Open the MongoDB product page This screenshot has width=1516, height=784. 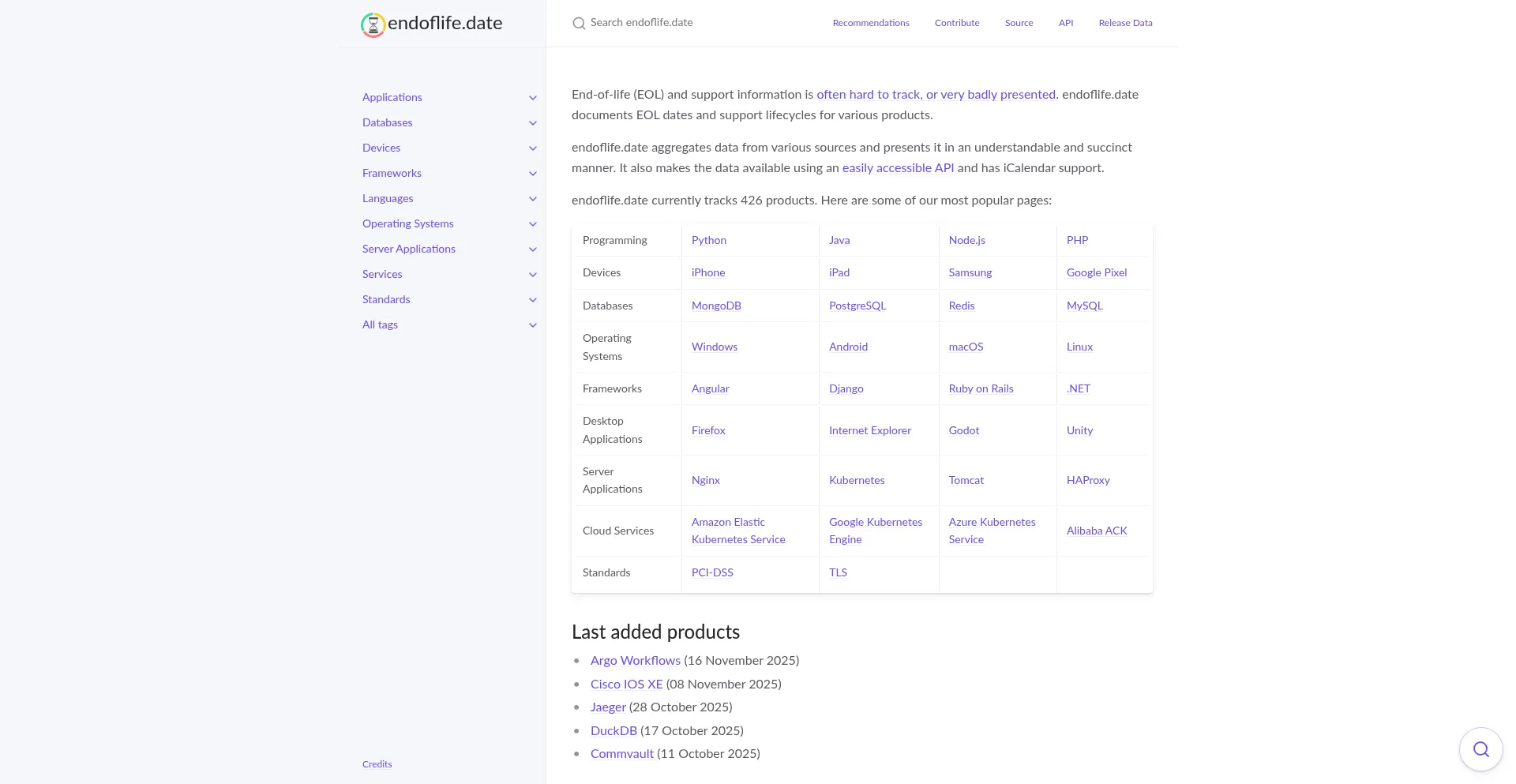[x=716, y=306]
